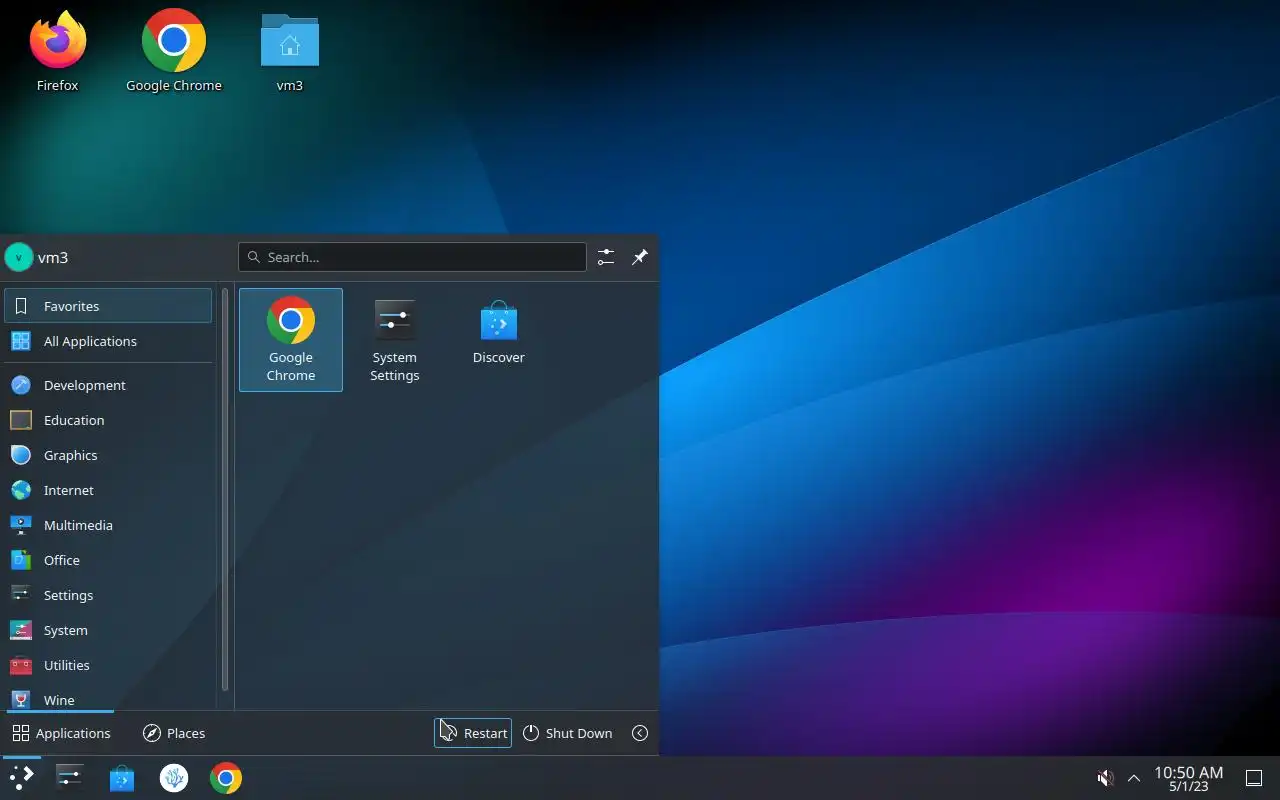Open Google Chrome from taskbar
Screen dimensions: 1280x800
coord(226,778)
